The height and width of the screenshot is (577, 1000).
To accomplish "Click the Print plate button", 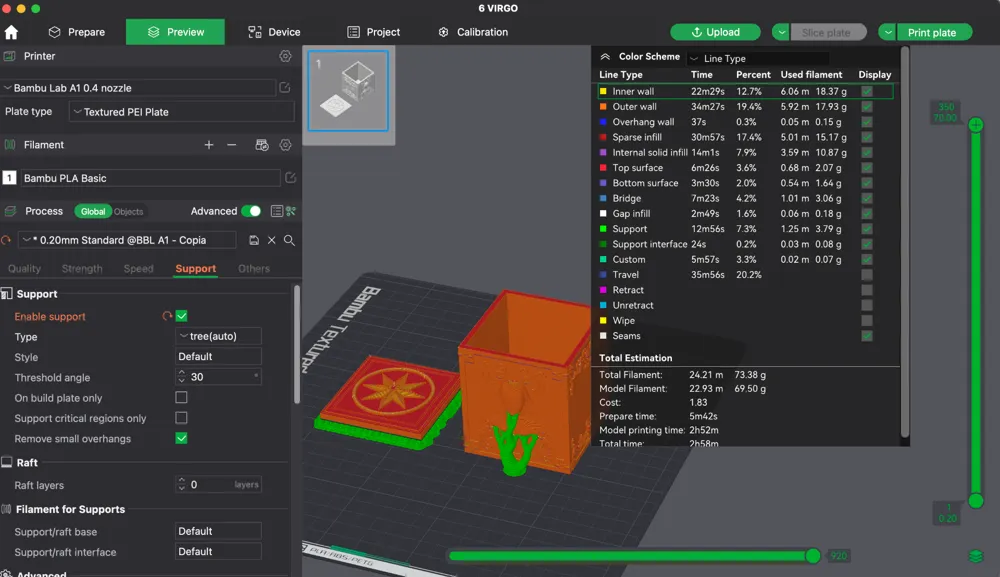I will pos(934,32).
